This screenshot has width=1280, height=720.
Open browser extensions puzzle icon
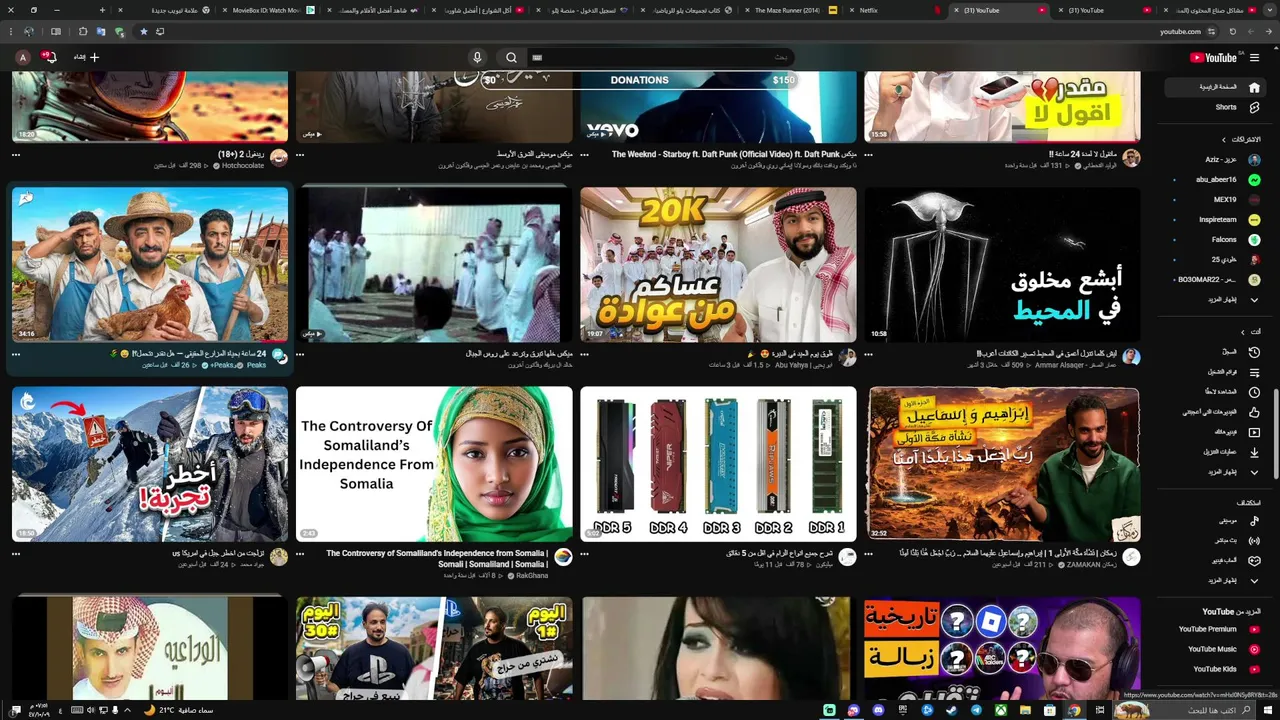83,32
